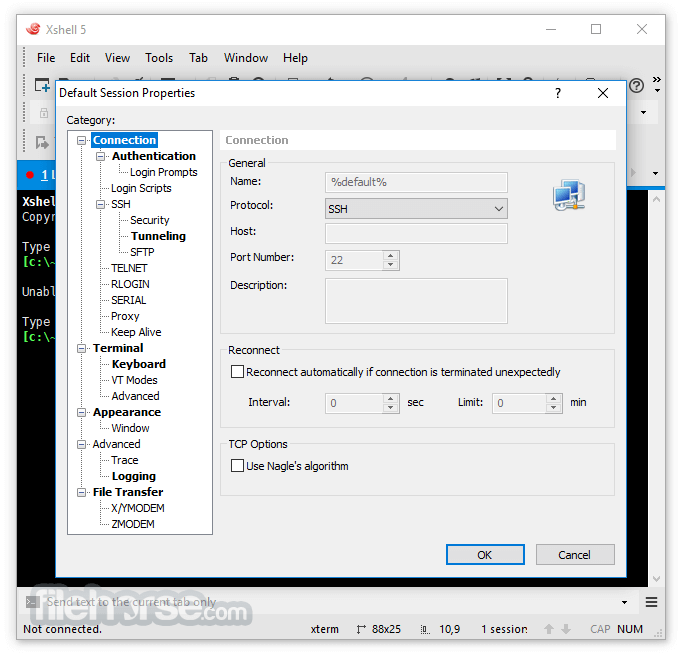Select Login Scripts in category tree
Viewport: 684px width, 656px height.
[x=141, y=188]
